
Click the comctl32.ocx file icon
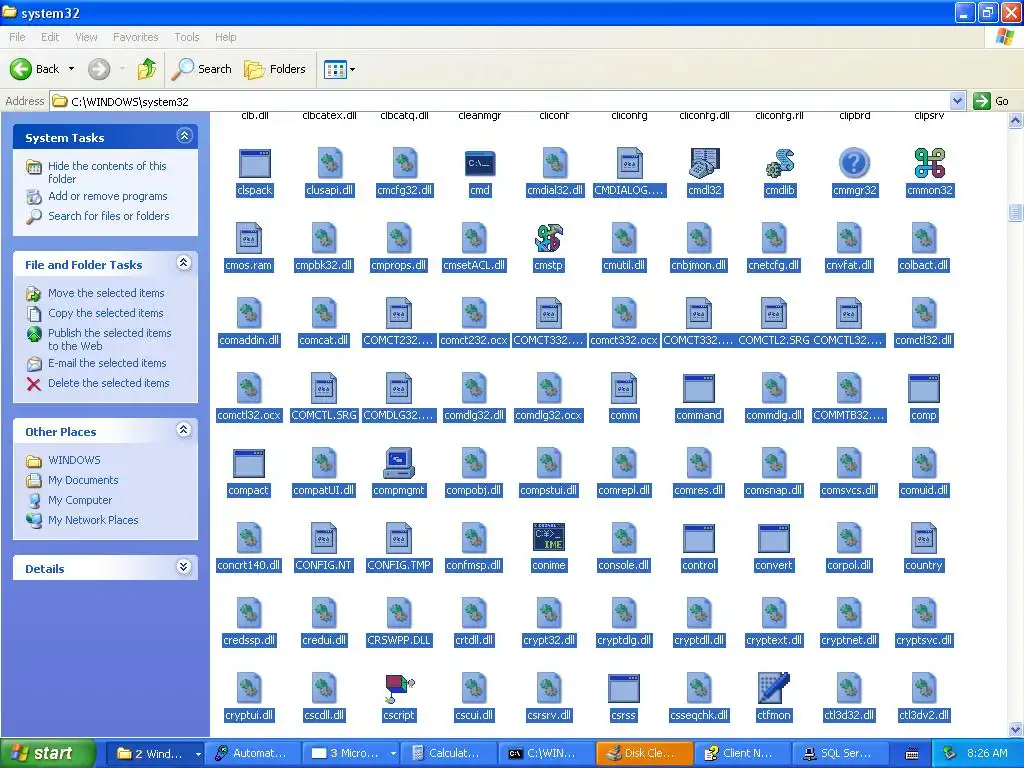(x=248, y=389)
